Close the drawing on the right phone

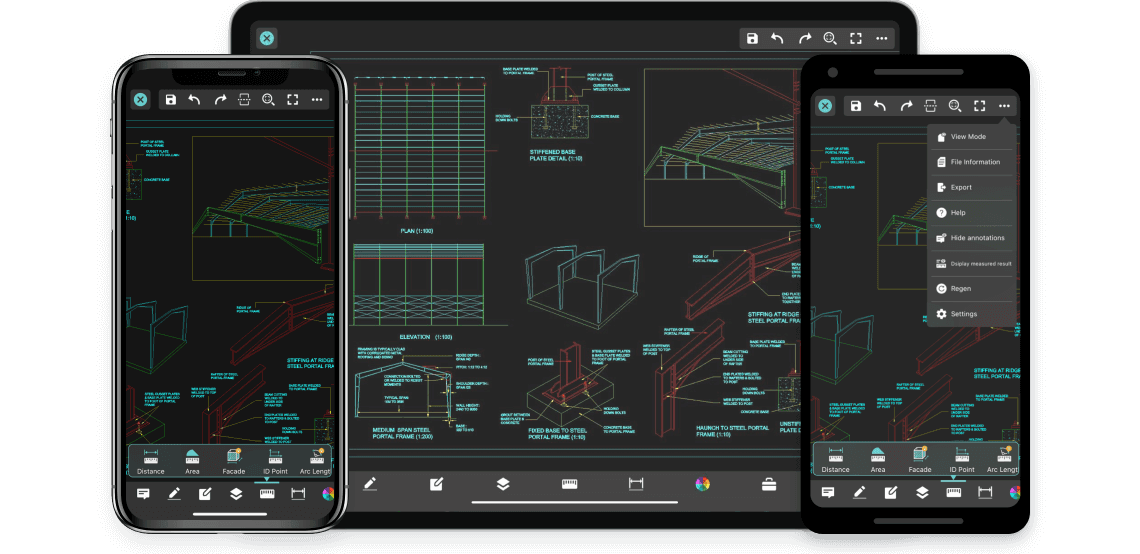coord(825,105)
